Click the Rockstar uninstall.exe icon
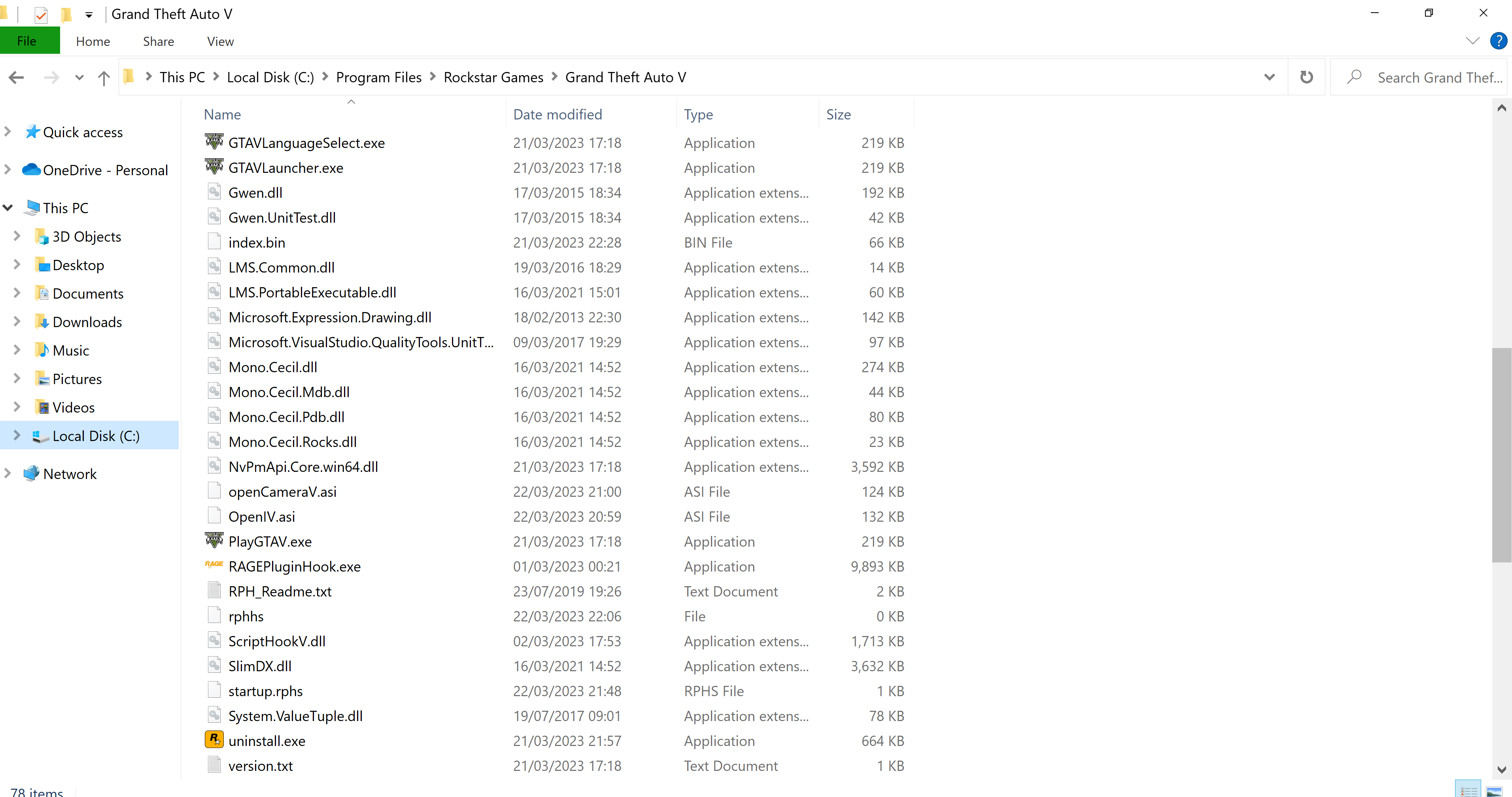Screen dimensions: 1512x797 pos(214,739)
